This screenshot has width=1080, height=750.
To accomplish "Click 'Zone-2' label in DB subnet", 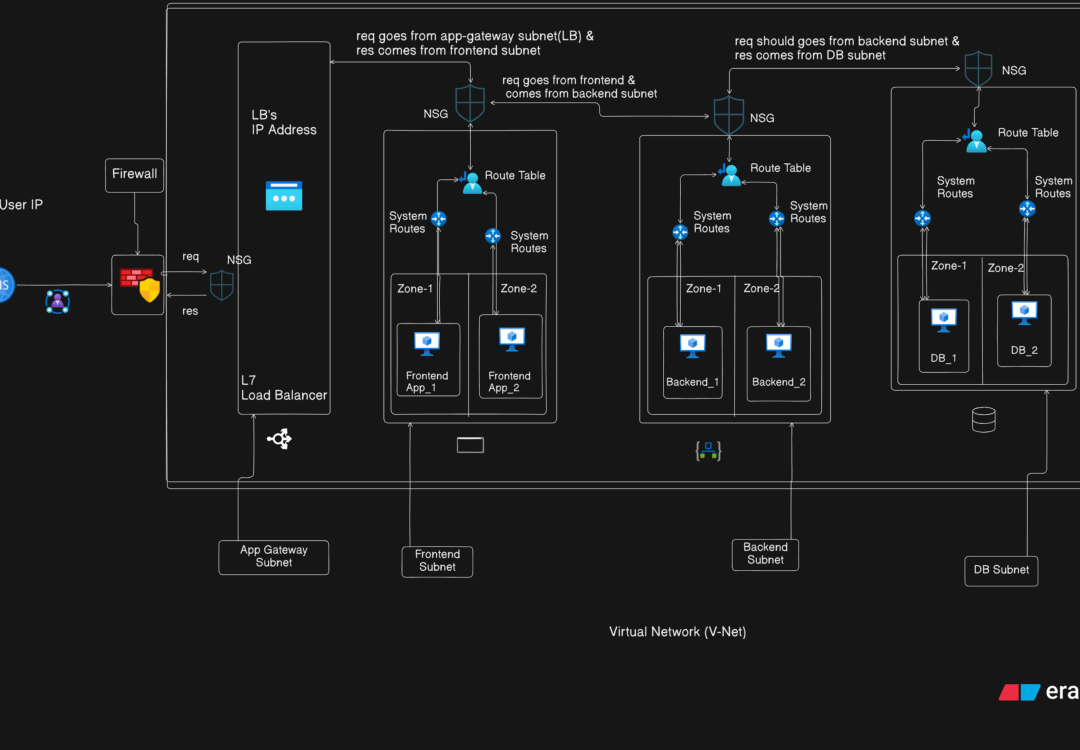I will coord(1006,268).
